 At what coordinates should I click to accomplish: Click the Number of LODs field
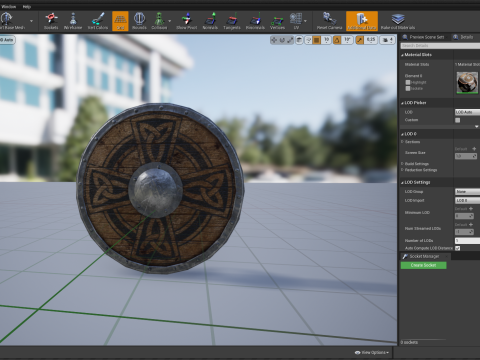click(467, 241)
